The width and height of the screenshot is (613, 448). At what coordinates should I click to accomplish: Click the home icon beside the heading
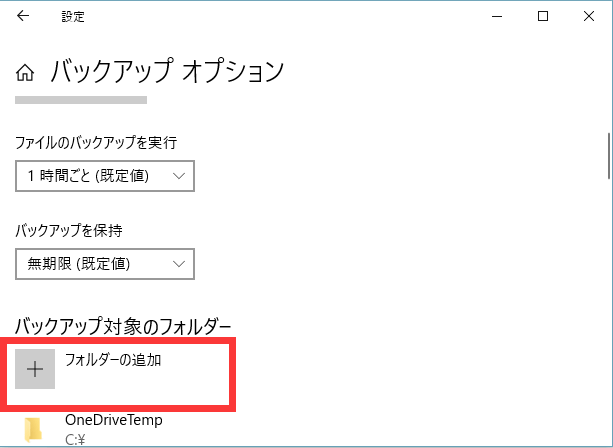(x=26, y=73)
